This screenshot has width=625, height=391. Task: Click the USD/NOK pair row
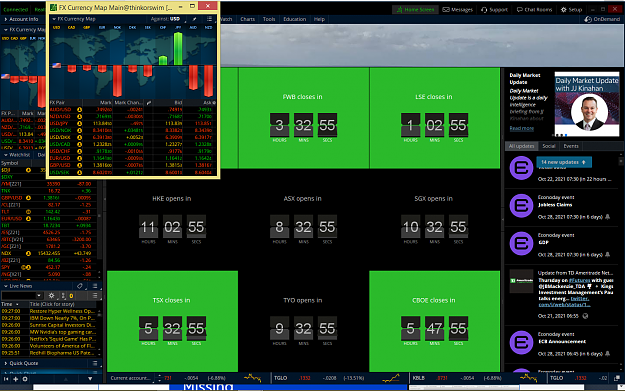[133, 130]
